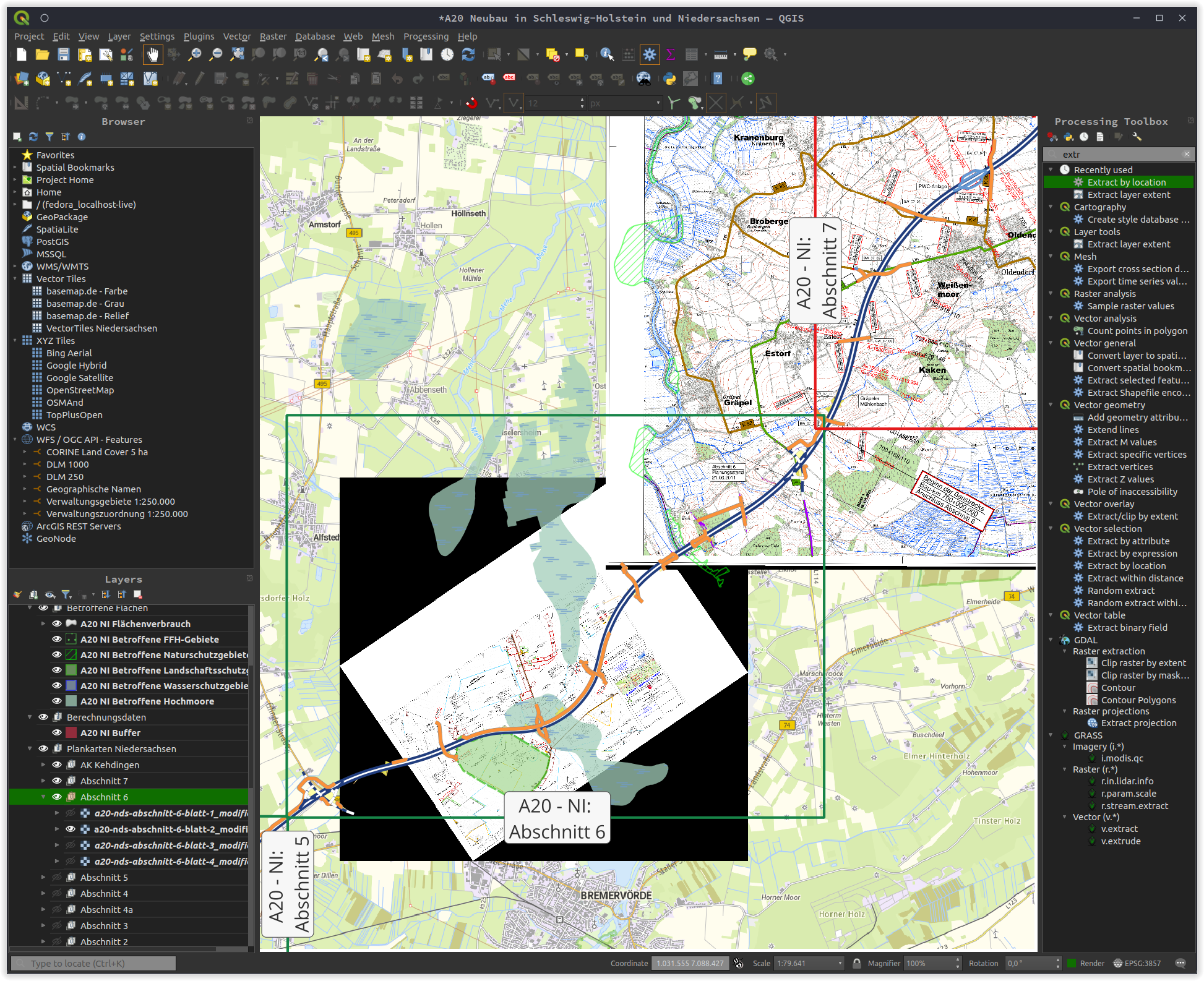Viewport: 1204px width, 981px height.
Task: Open the Processing menu
Action: (x=426, y=36)
